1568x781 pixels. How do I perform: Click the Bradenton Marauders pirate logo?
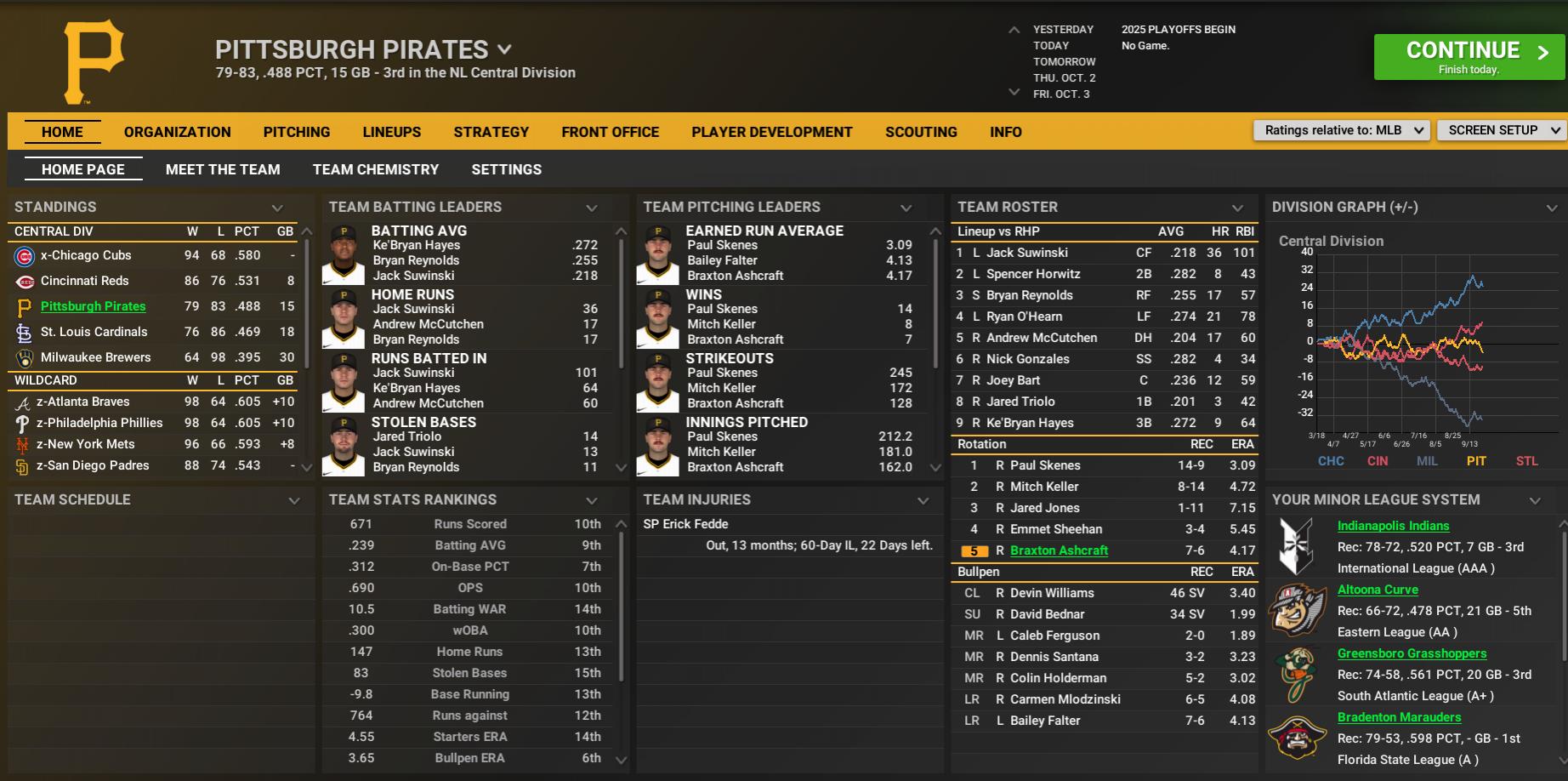1297,738
